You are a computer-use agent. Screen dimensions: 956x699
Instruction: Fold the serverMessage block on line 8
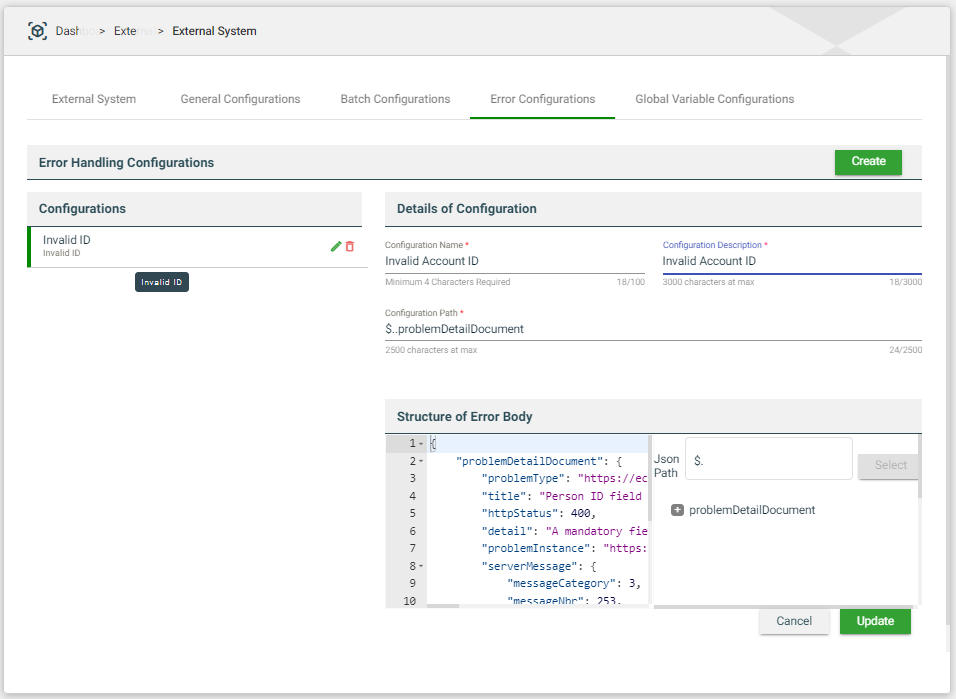tap(421, 566)
